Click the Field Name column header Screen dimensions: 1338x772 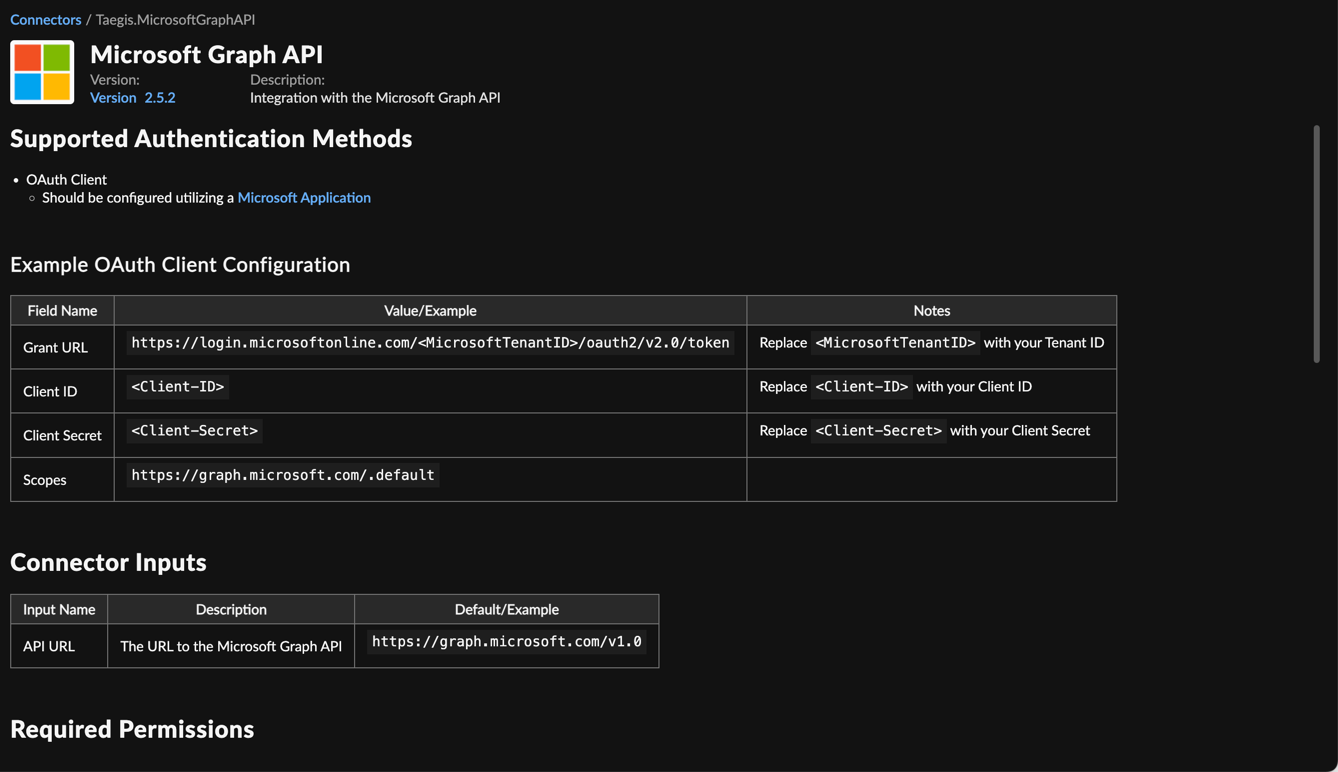[62, 310]
